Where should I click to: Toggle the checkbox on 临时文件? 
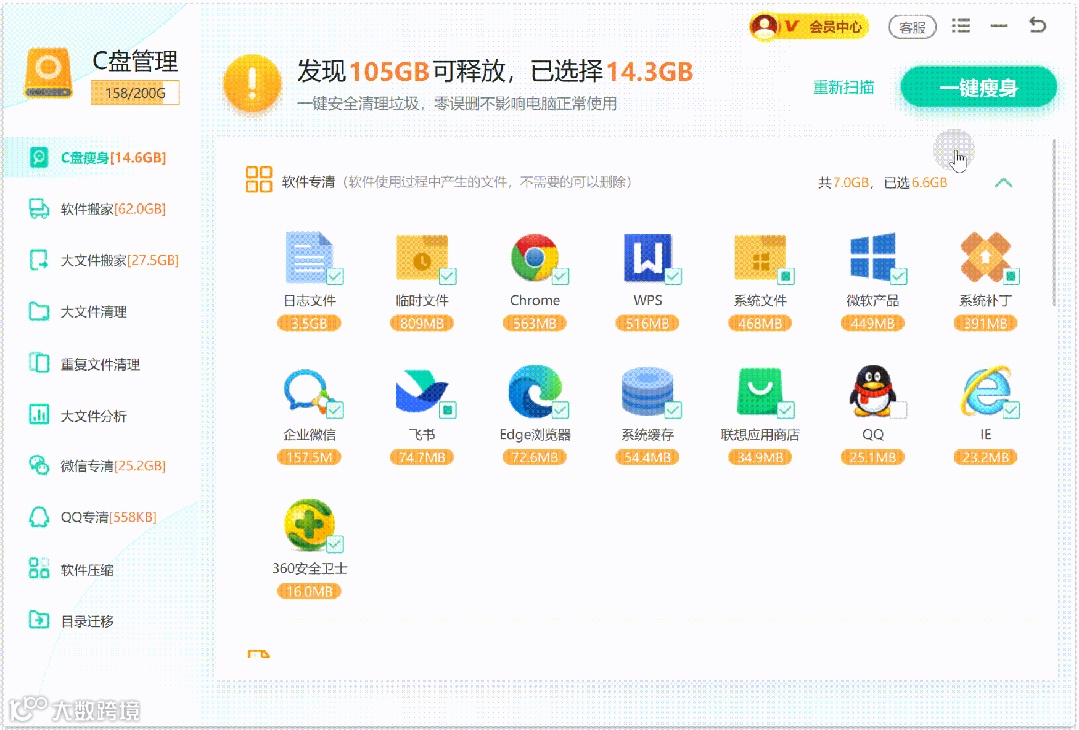click(448, 276)
